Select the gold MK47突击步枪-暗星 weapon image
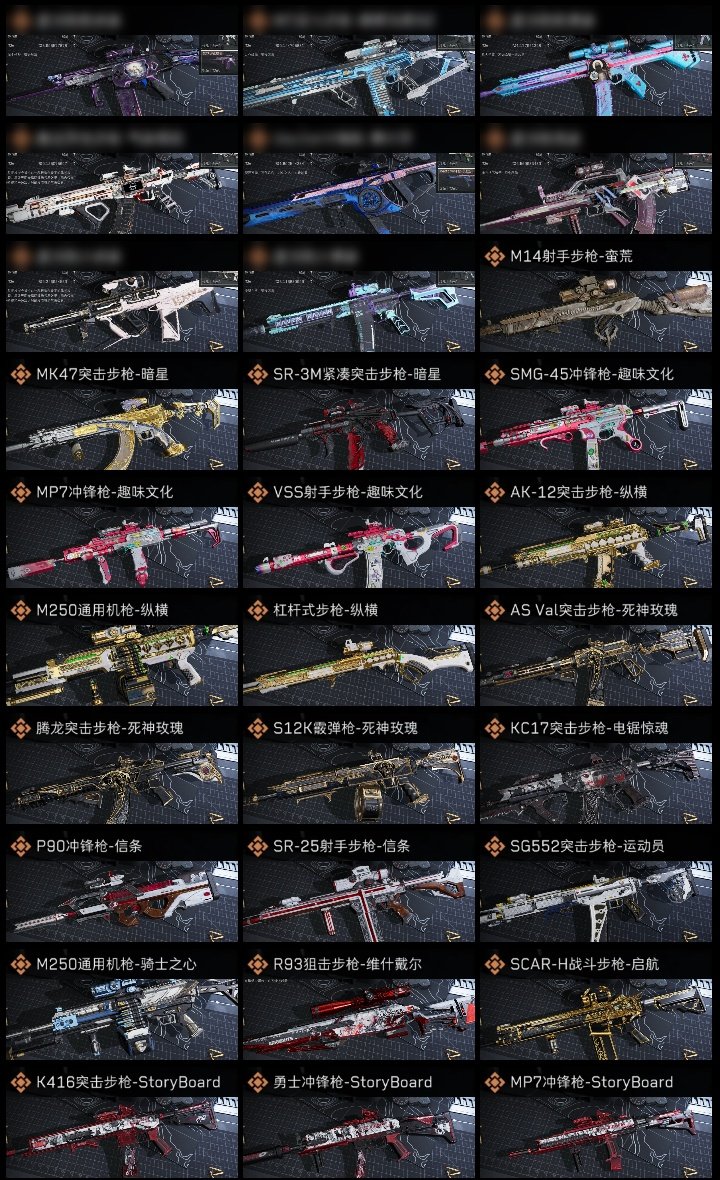The width and height of the screenshot is (720, 1180). coord(122,430)
